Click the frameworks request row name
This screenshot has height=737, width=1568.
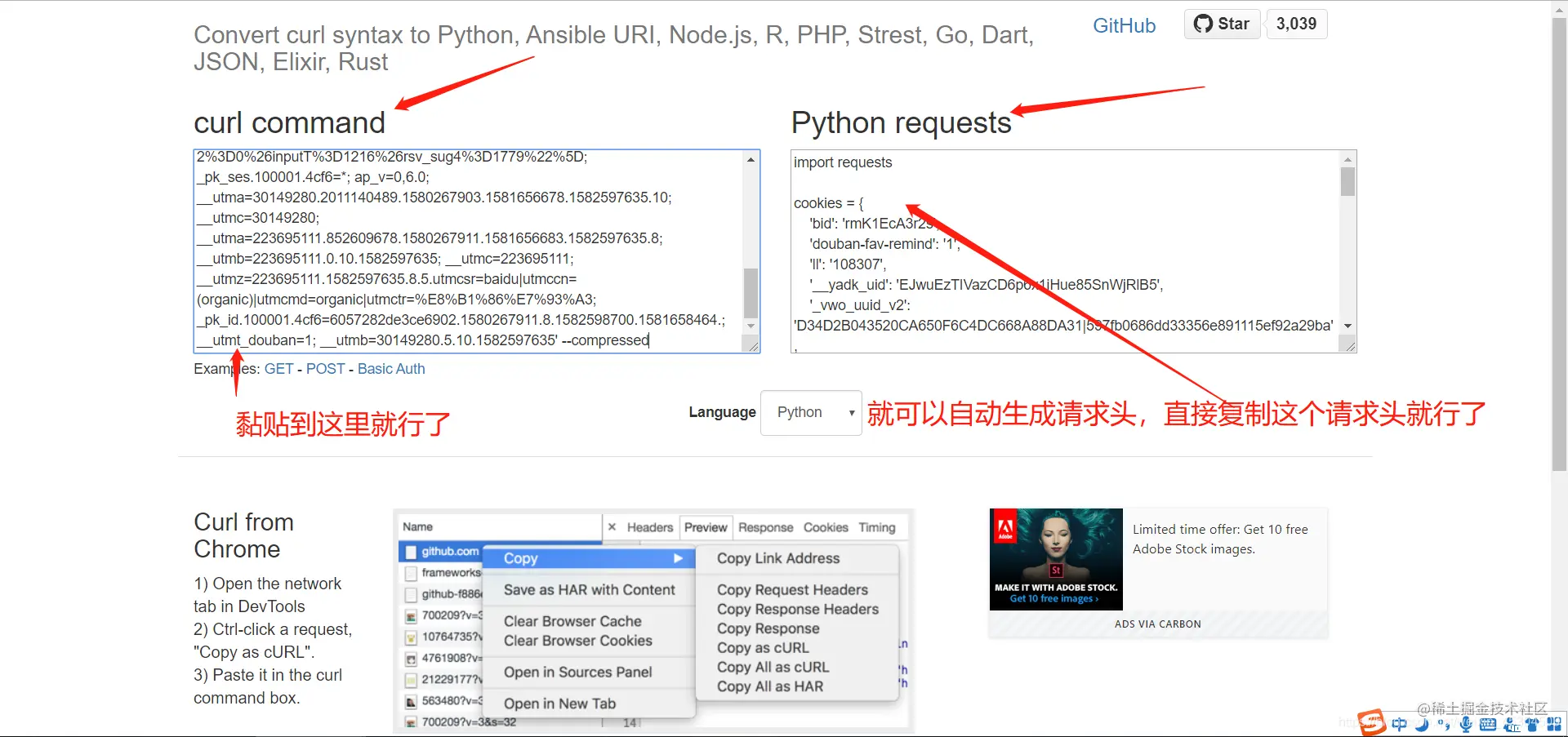tap(451, 573)
